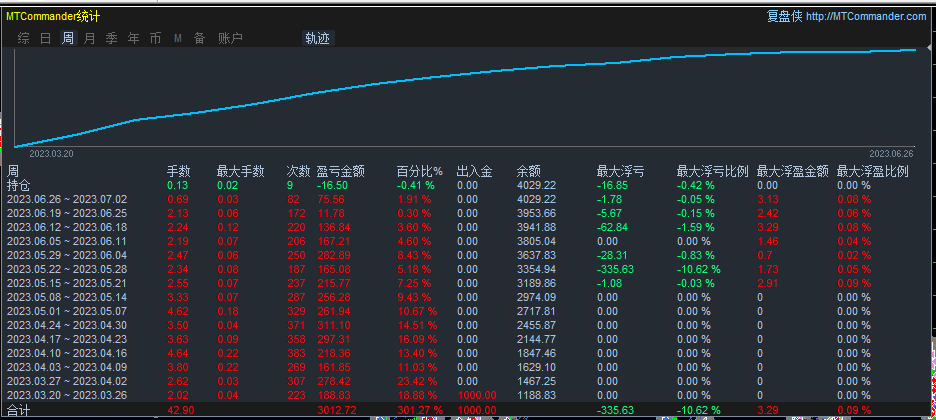Viewport: 936px width, 420px height.
Task: Switch to the 综 summary tab
Action: pos(24,39)
